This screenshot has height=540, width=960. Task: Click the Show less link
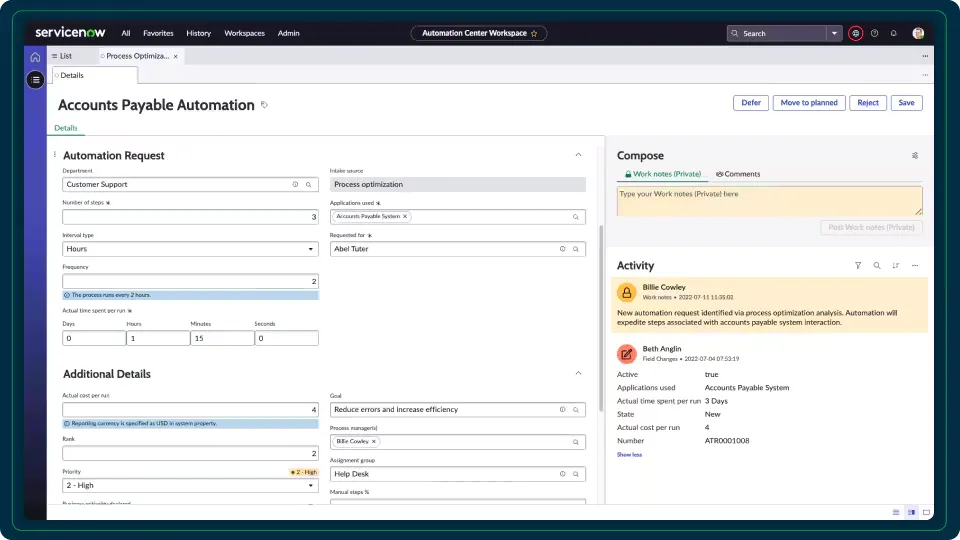629,455
